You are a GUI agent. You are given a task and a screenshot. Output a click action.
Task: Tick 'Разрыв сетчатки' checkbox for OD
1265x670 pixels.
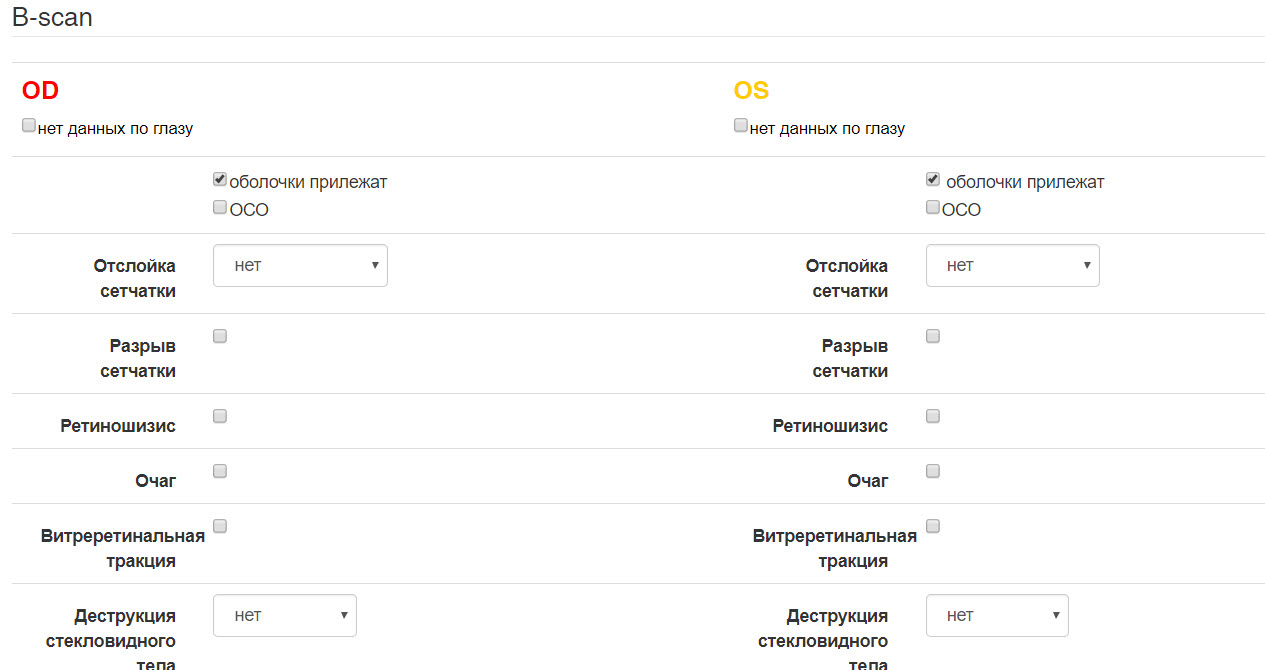pos(220,336)
